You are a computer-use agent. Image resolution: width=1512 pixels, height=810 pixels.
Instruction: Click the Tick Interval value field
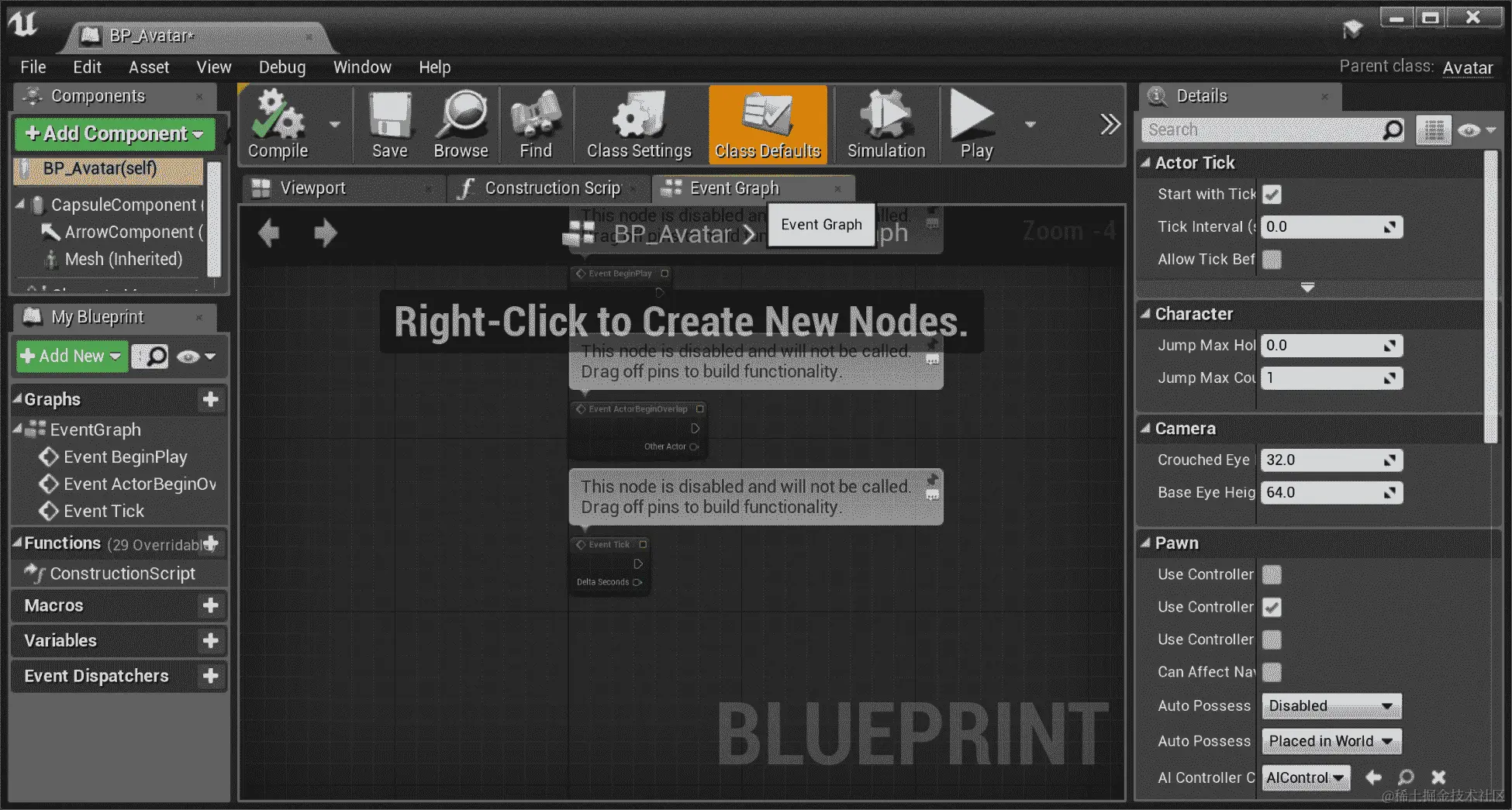tap(1331, 227)
